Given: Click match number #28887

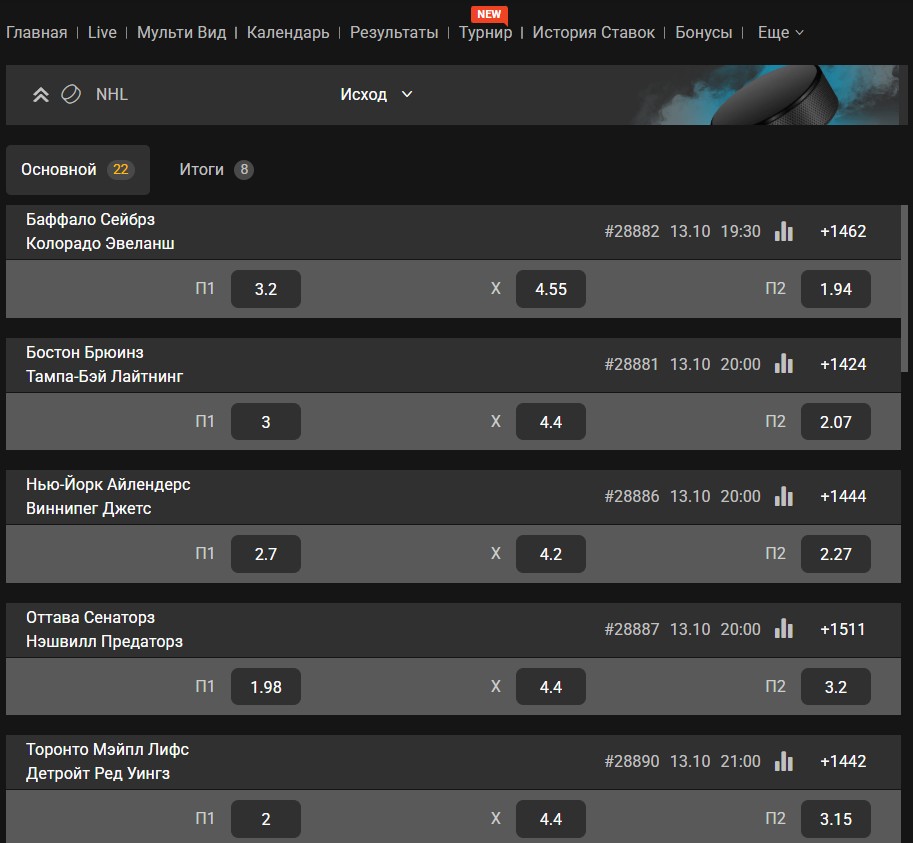Looking at the screenshot, I should click(x=632, y=629).
